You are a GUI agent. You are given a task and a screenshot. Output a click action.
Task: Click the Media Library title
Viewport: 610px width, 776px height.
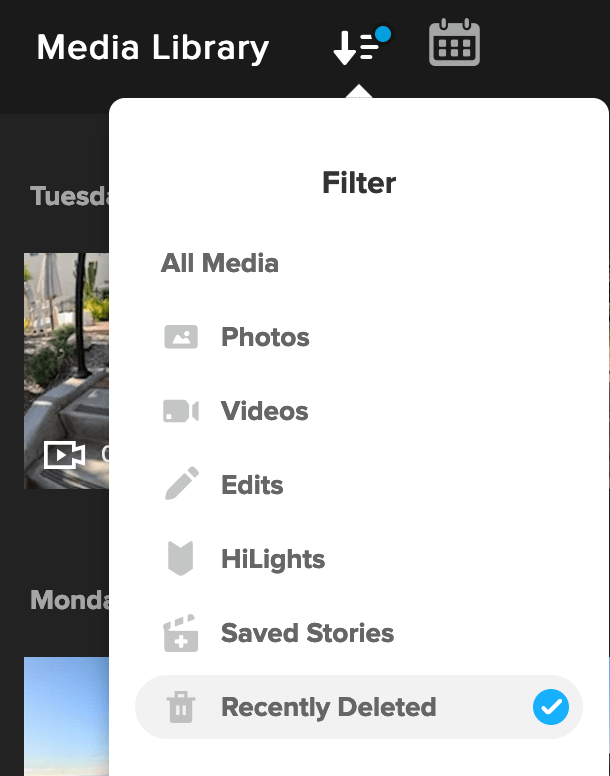(x=153, y=48)
